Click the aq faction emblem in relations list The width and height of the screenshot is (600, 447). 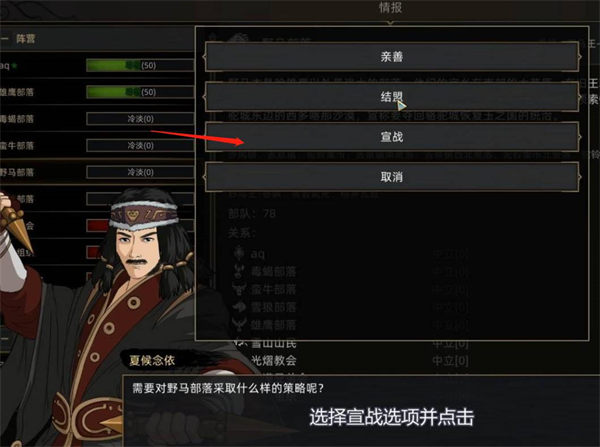(x=239, y=253)
